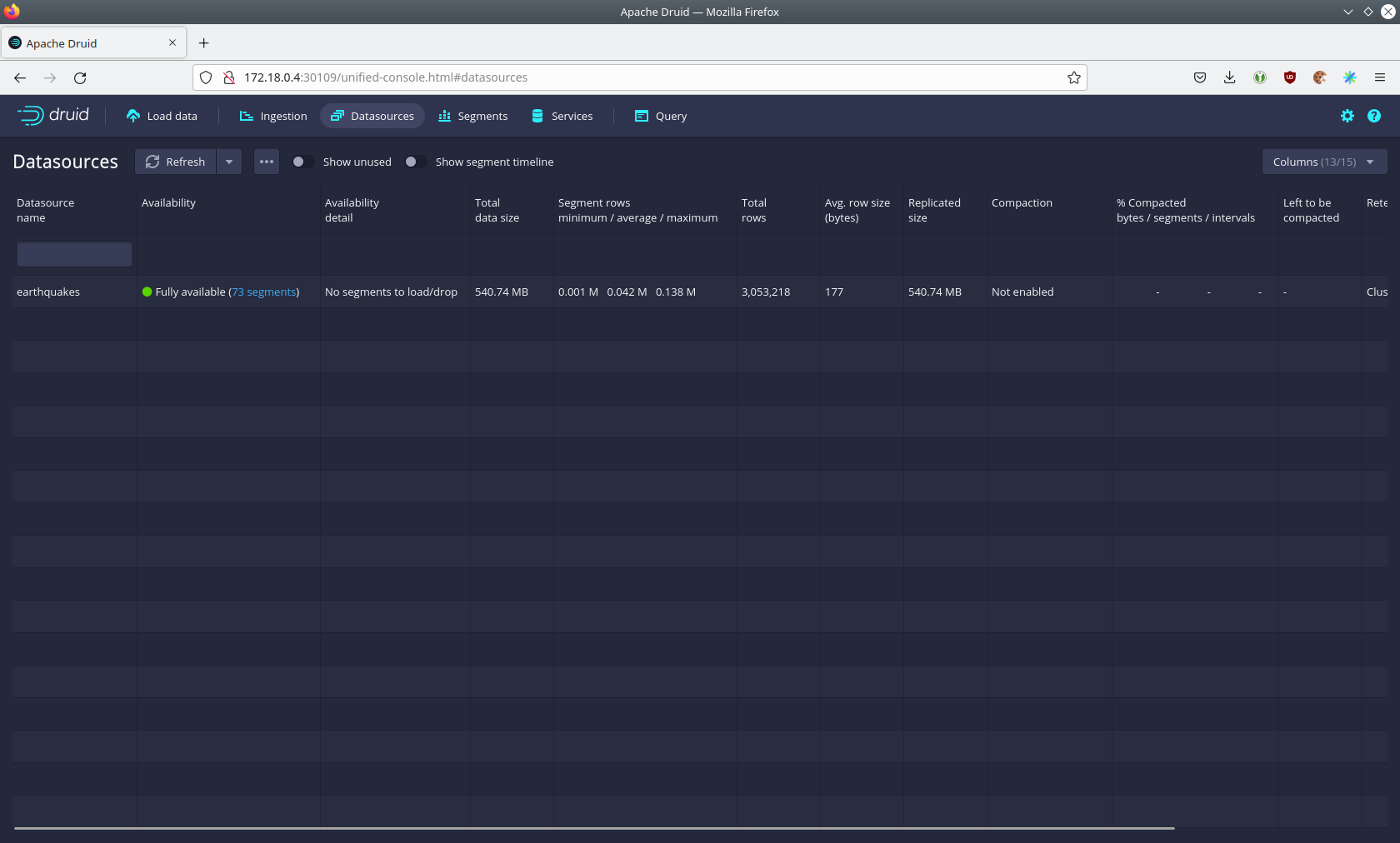Open the Columns (13/15) dropdown

click(x=1323, y=162)
